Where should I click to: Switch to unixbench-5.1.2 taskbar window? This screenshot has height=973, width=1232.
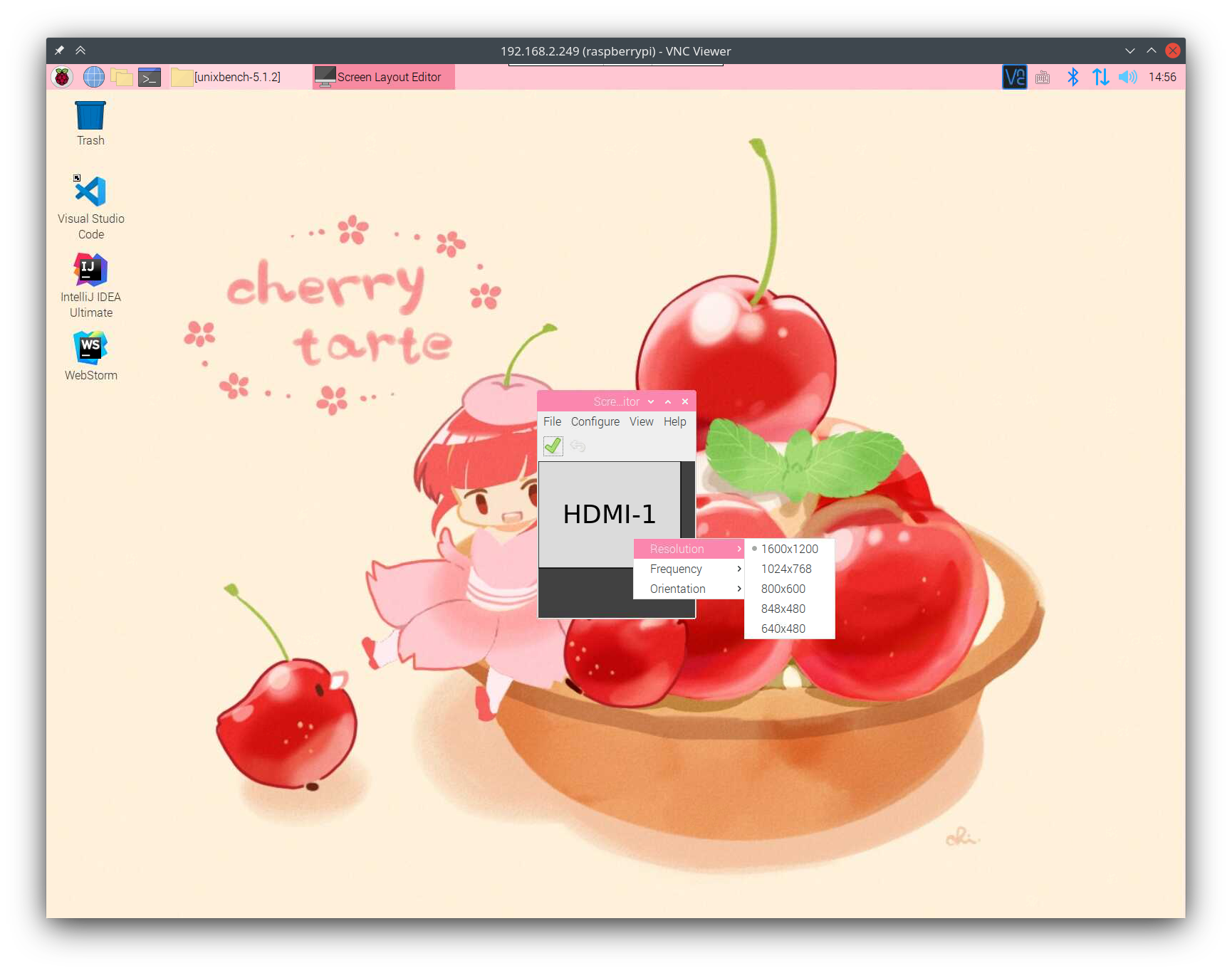click(228, 77)
